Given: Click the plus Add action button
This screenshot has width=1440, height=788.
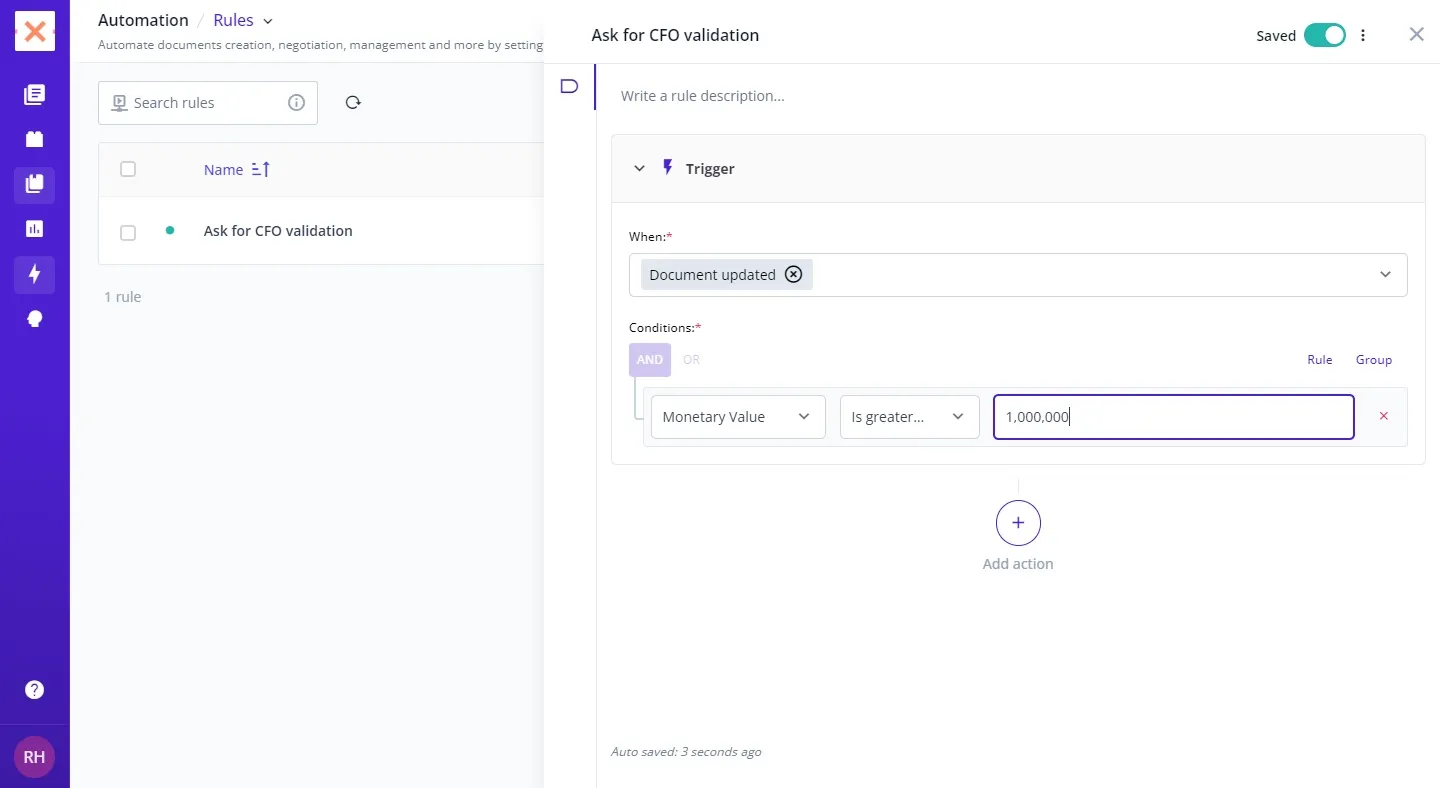Looking at the screenshot, I should click(1018, 523).
